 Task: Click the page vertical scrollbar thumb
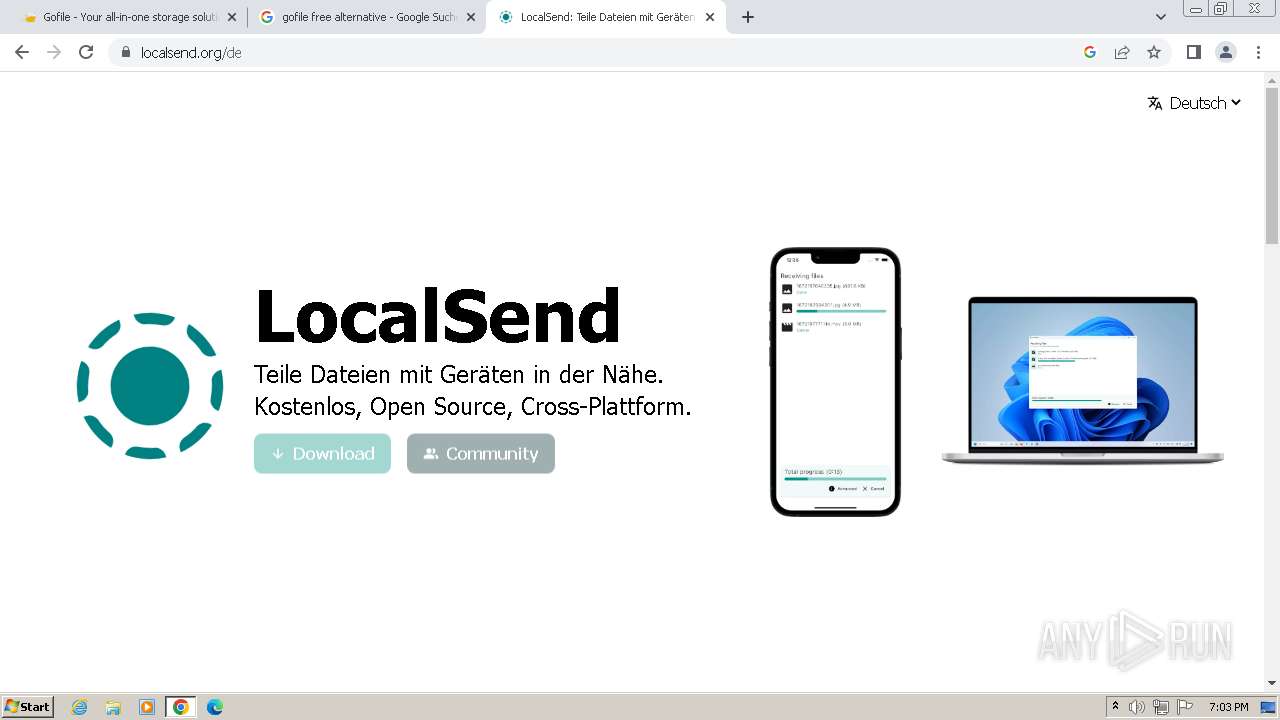click(1272, 165)
